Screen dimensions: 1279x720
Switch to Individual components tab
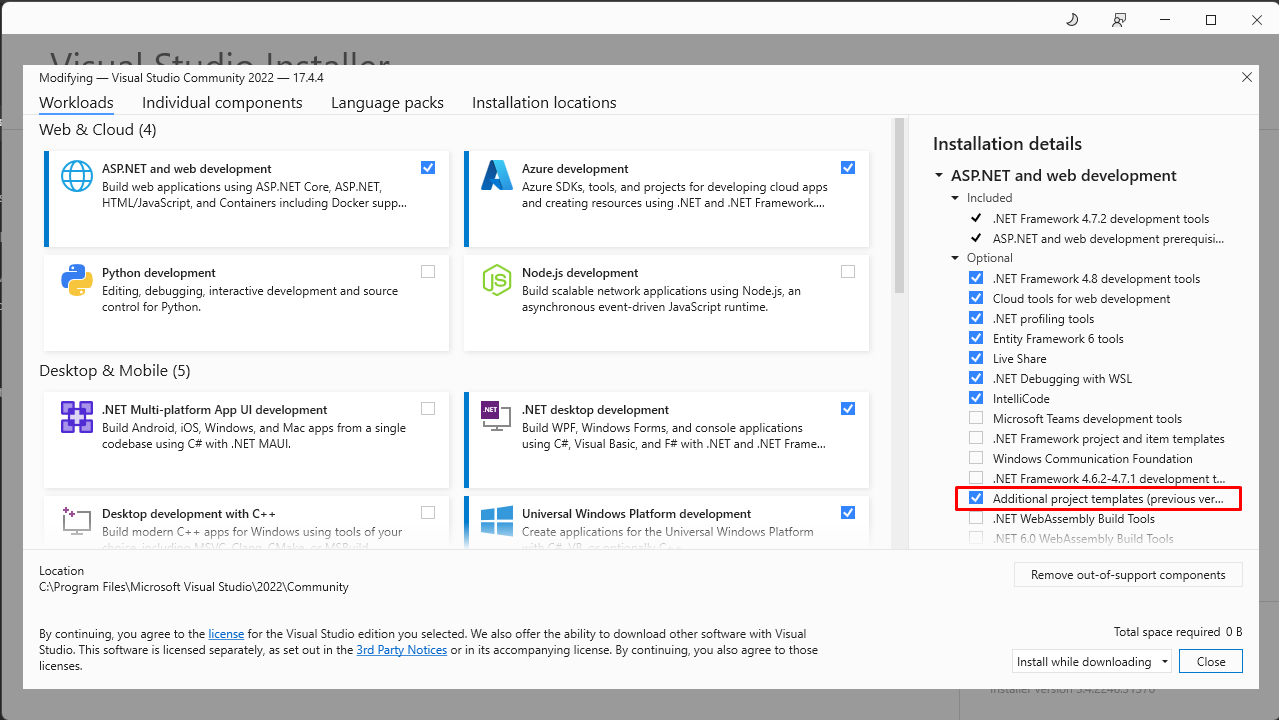(222, 102)
